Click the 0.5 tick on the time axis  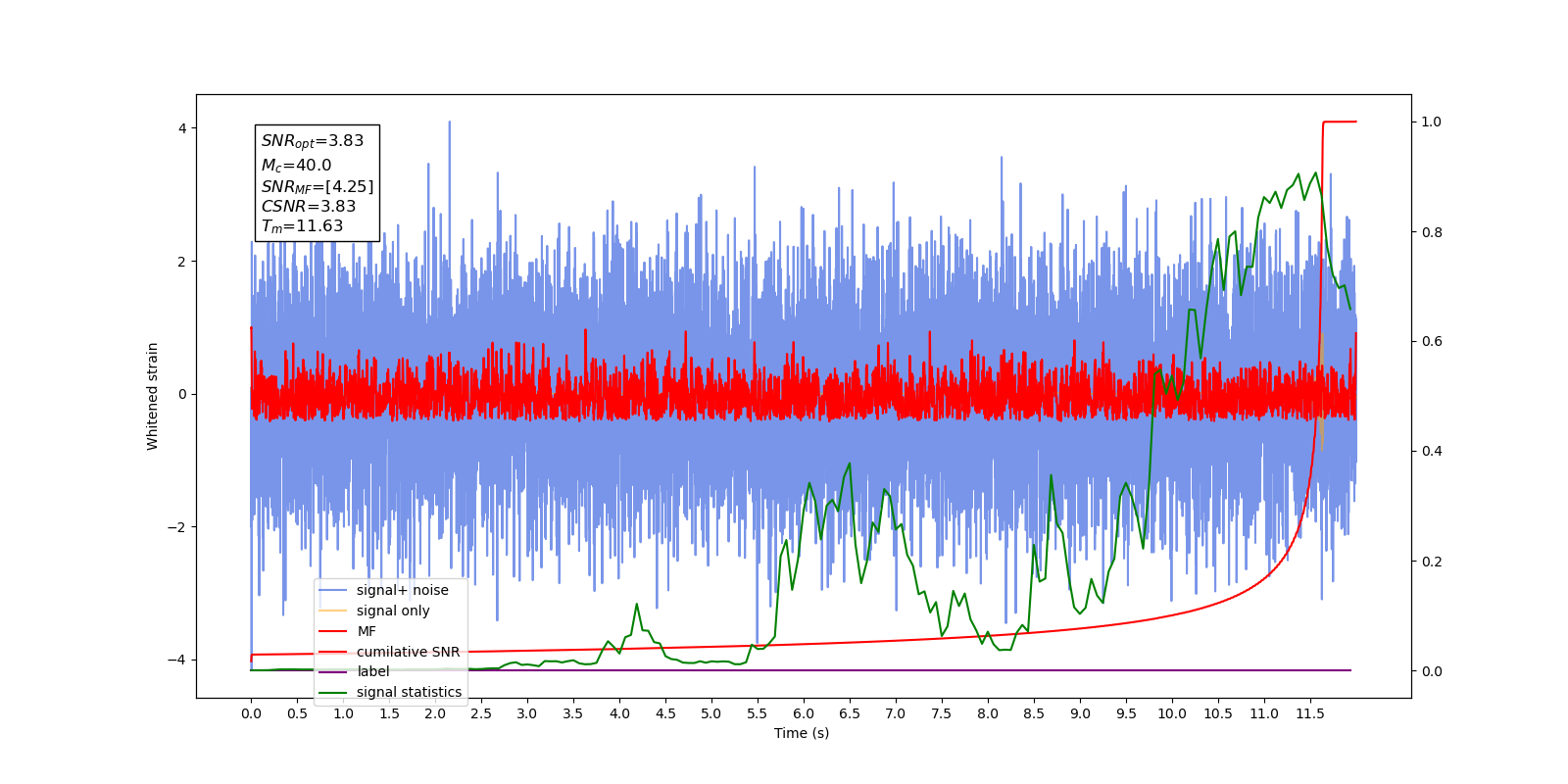(x=297, y=713)
